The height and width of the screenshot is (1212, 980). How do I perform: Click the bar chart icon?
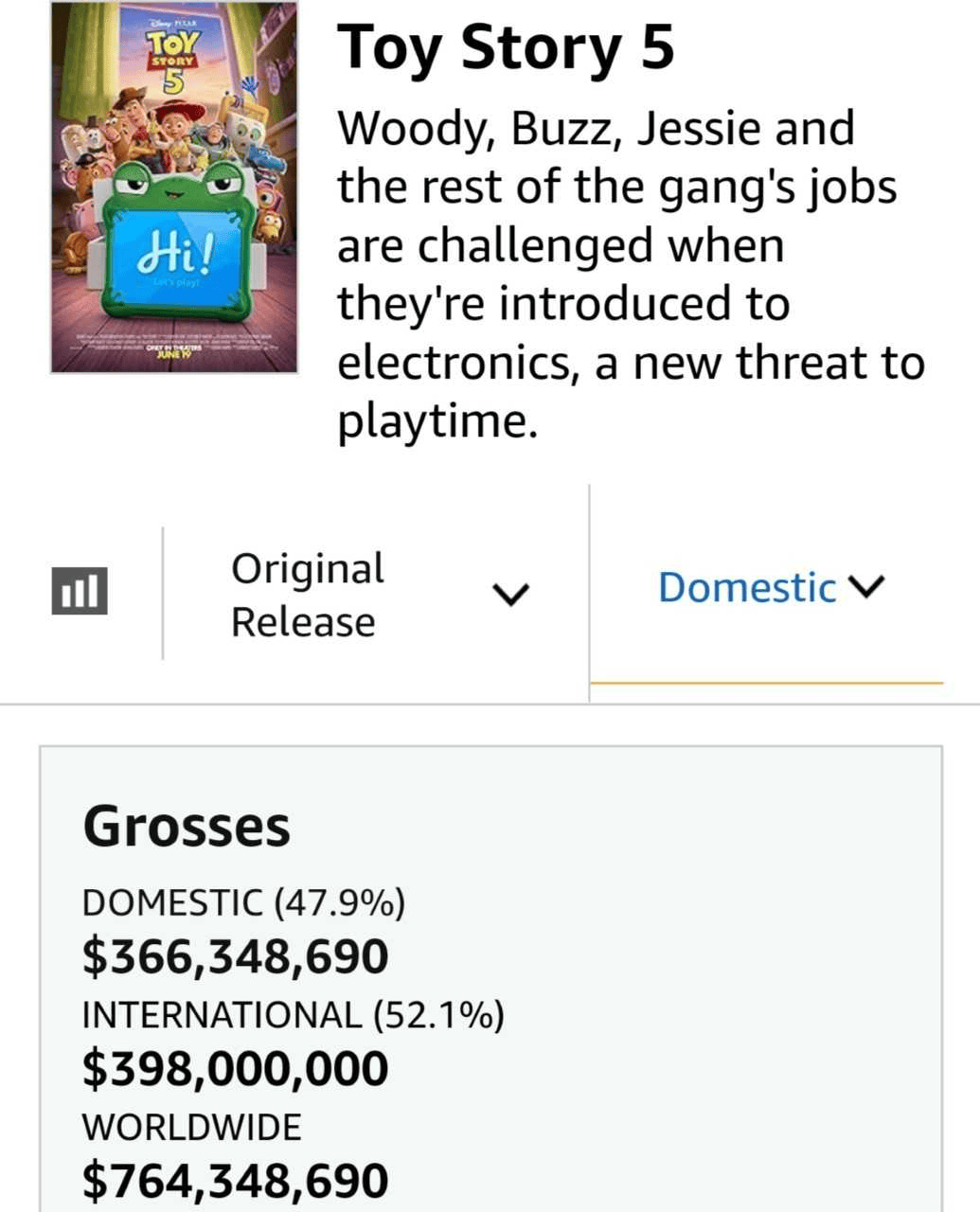[x=80, y=591]
